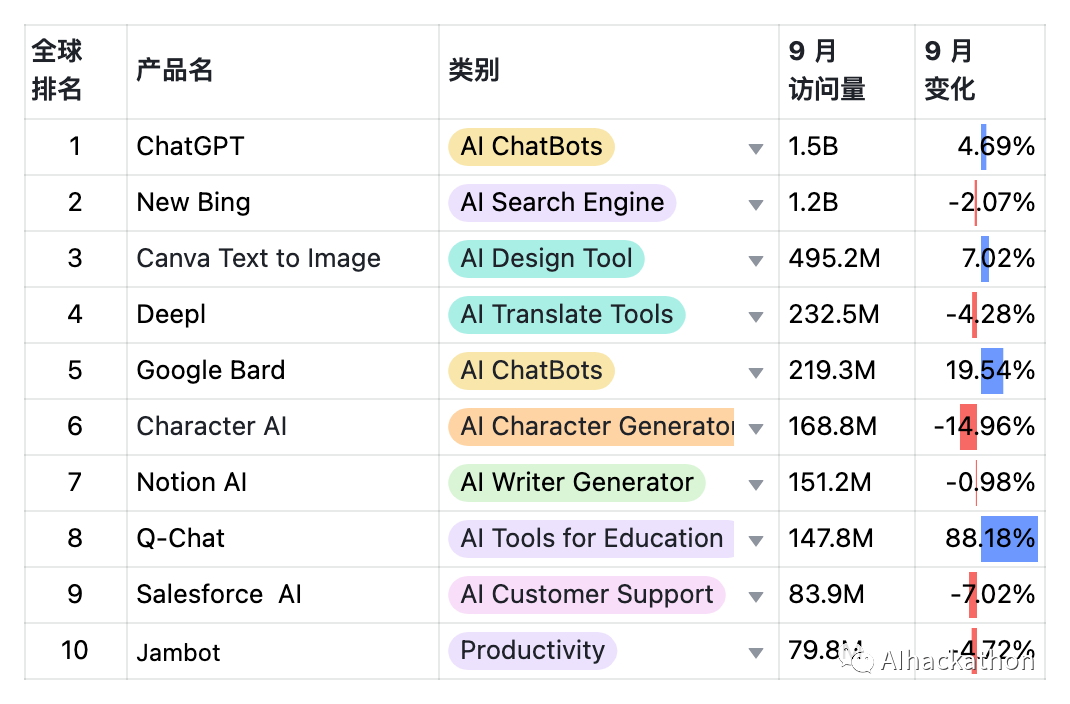Click the AI Character Generator tag
Image resolution: width=1070 pixels, height=704 pixels.
pyautogui.click(x=591, y=427)
